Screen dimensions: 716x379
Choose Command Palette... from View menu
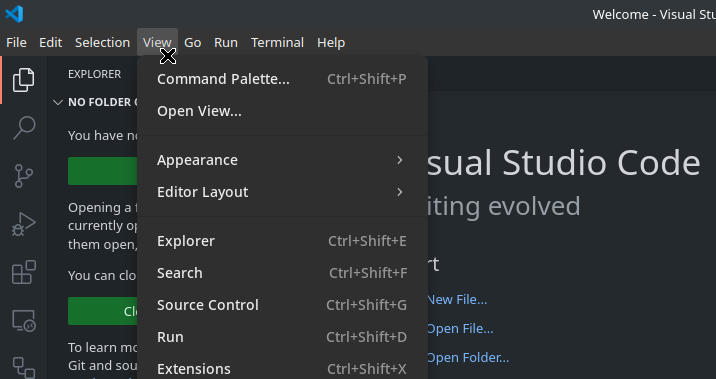coord(282,79)
